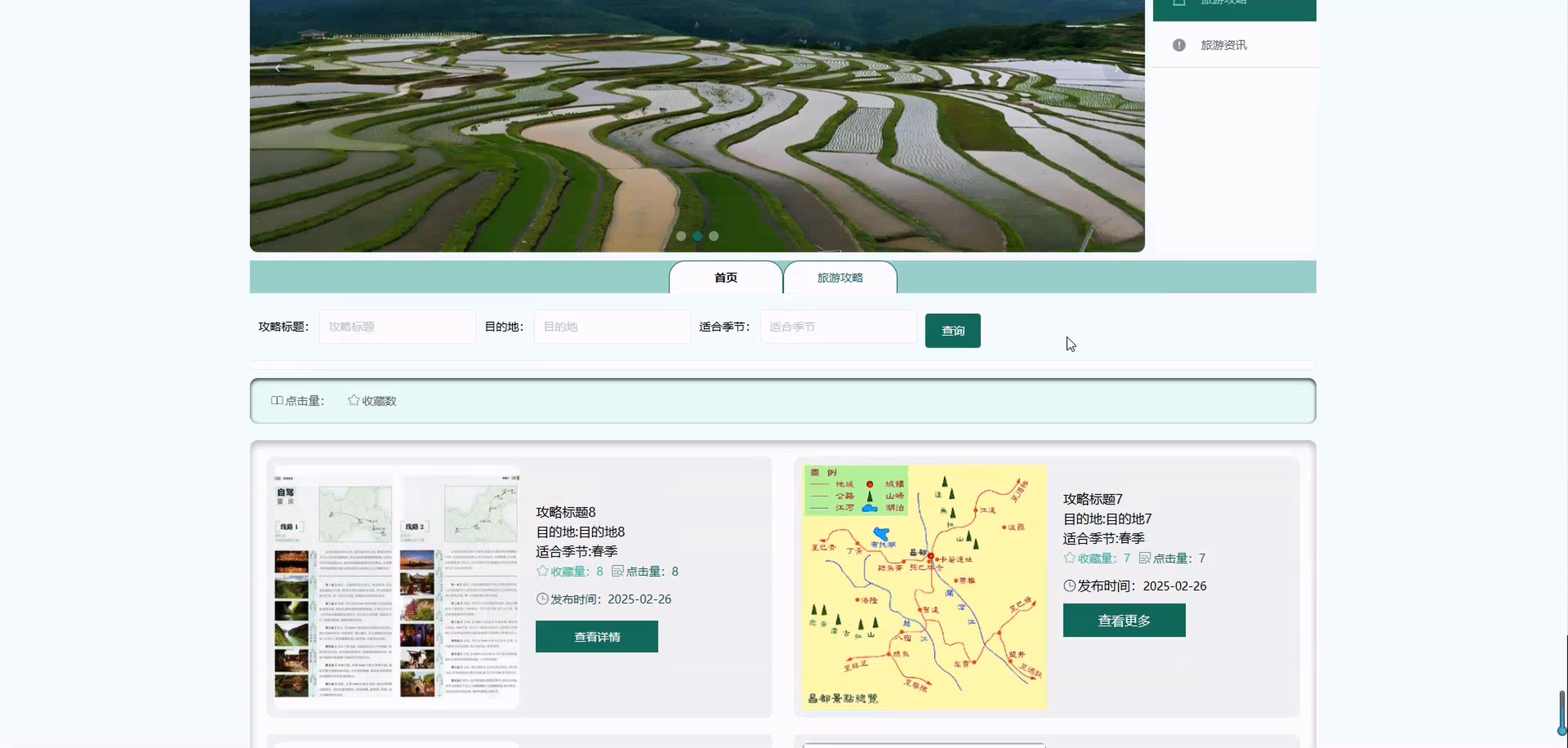The width and height of the screenshot is (1568, 748).
Task: Click the previous slide carousel arrow
Action: coord(278,68)
